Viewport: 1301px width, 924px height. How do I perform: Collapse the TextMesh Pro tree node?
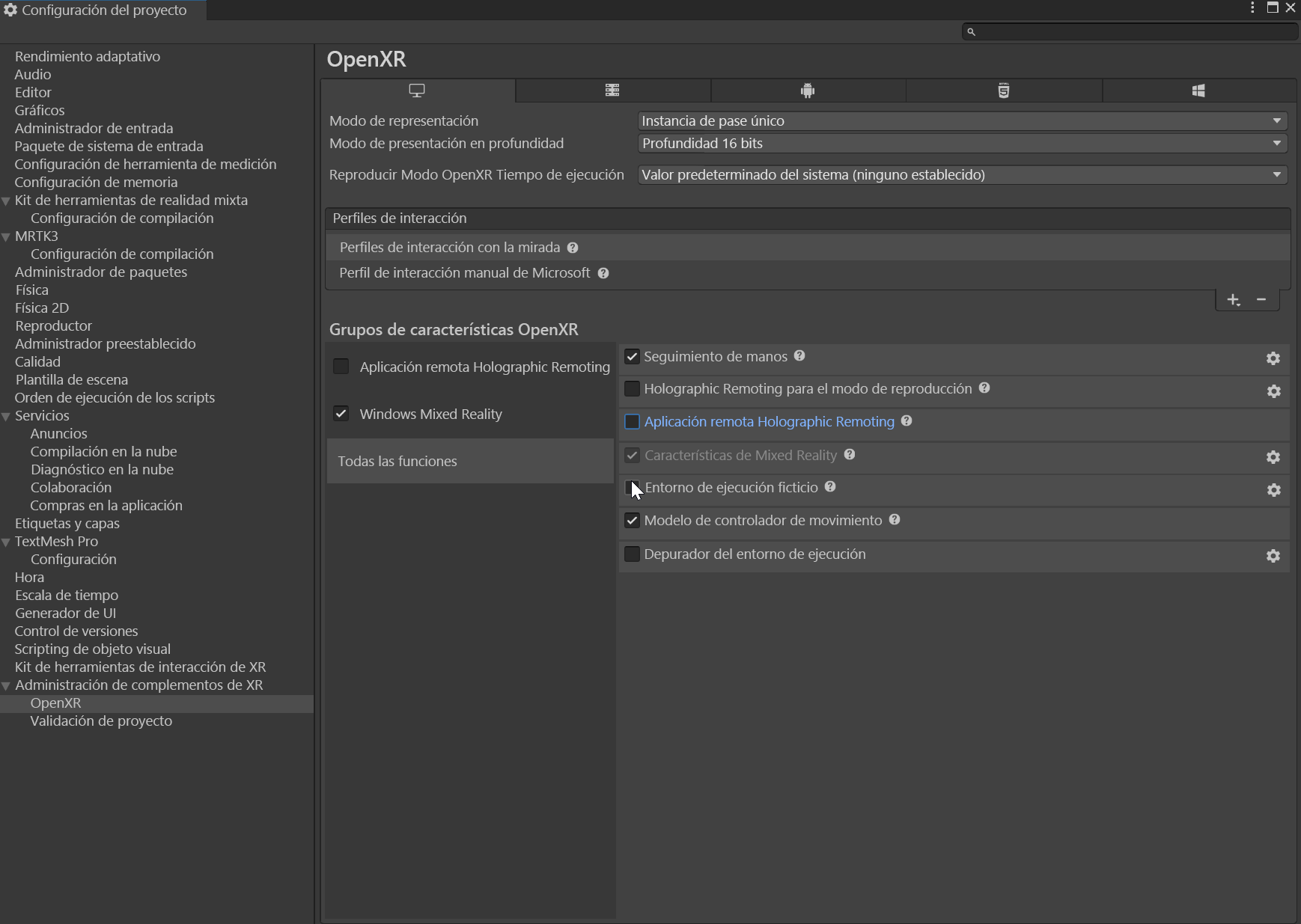pyautogui.click(x=6, y=542)
